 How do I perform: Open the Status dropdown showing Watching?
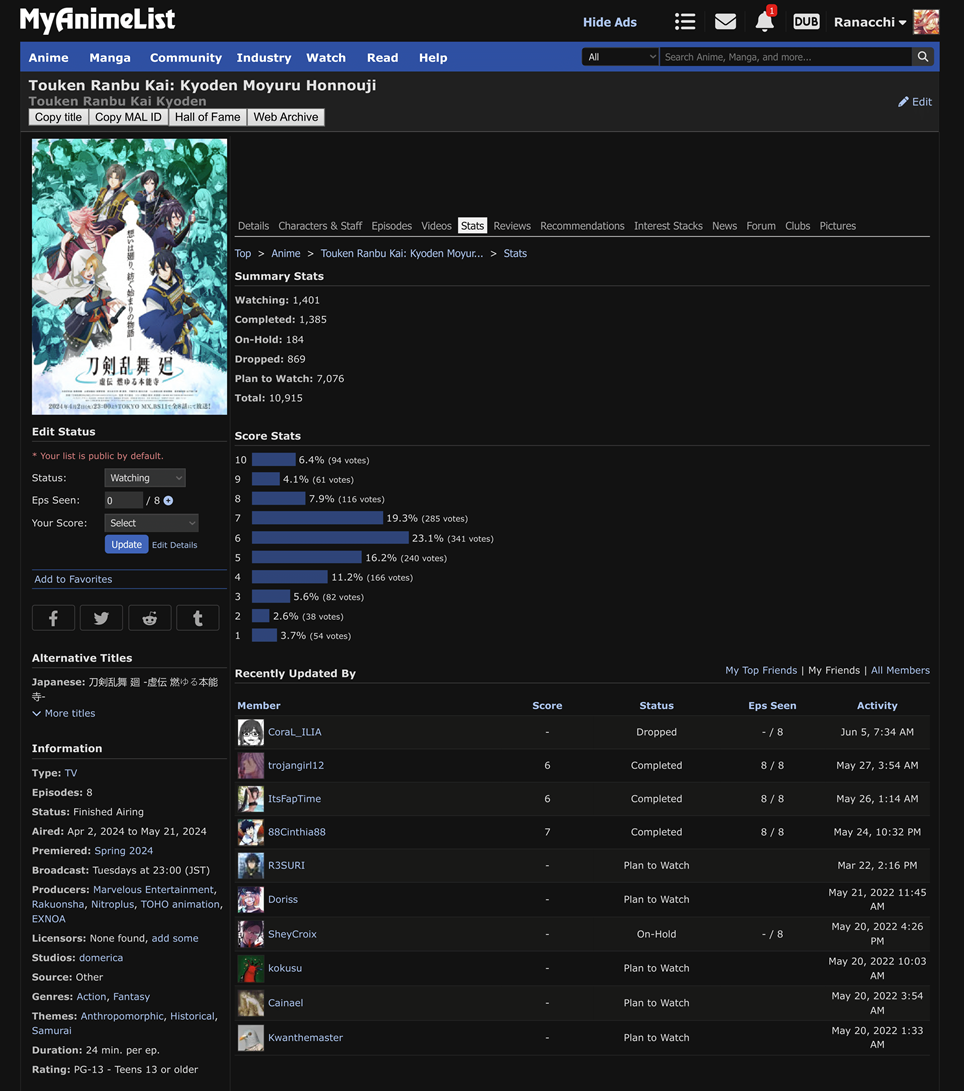coord(145,478)
